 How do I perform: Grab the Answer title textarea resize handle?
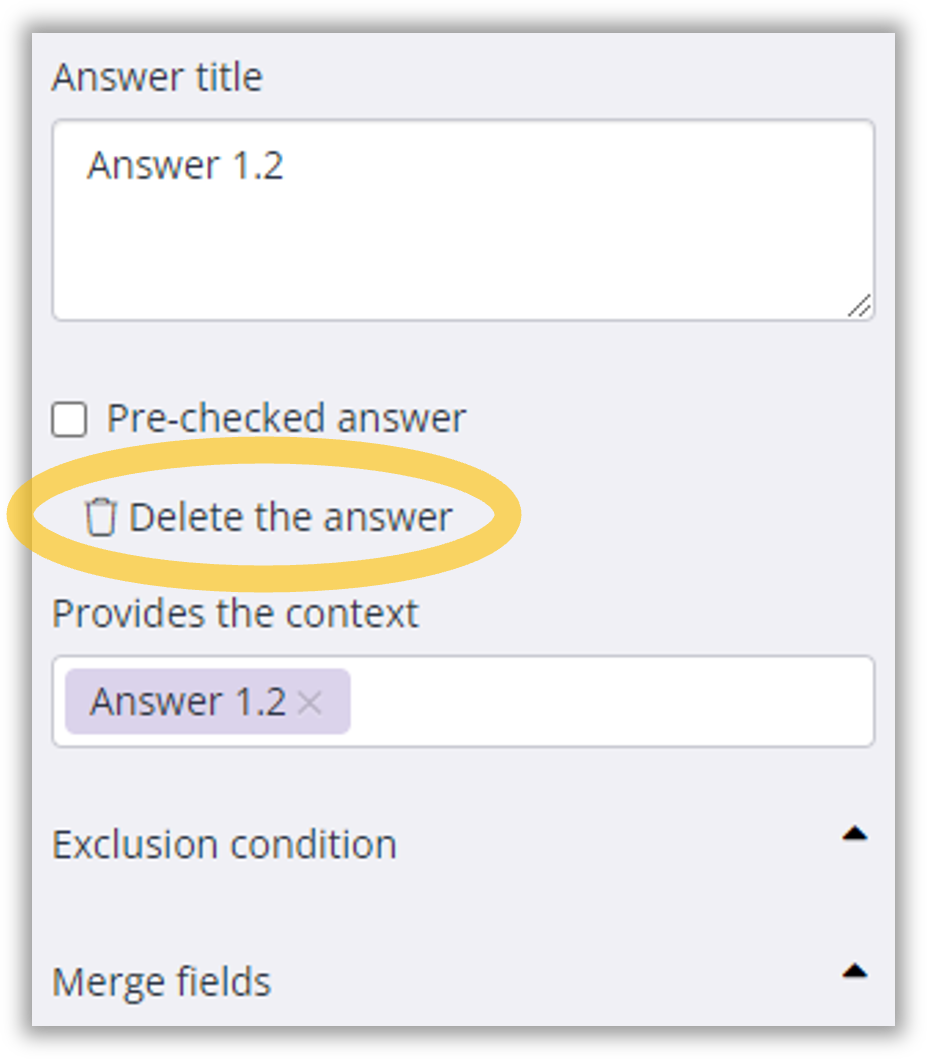tap(860, 306)
